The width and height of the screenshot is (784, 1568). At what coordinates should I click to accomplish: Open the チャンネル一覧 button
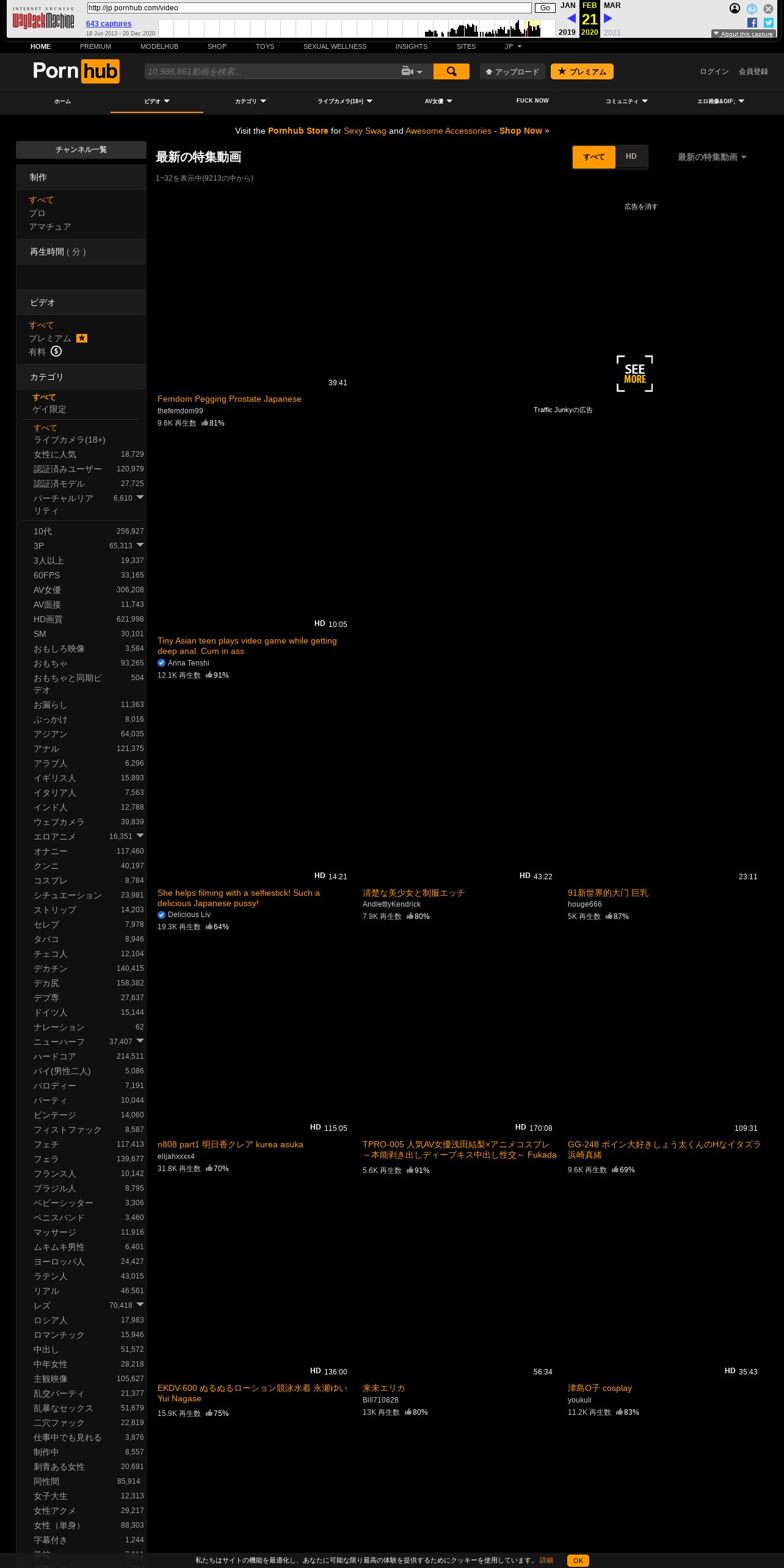coord(81,150)
